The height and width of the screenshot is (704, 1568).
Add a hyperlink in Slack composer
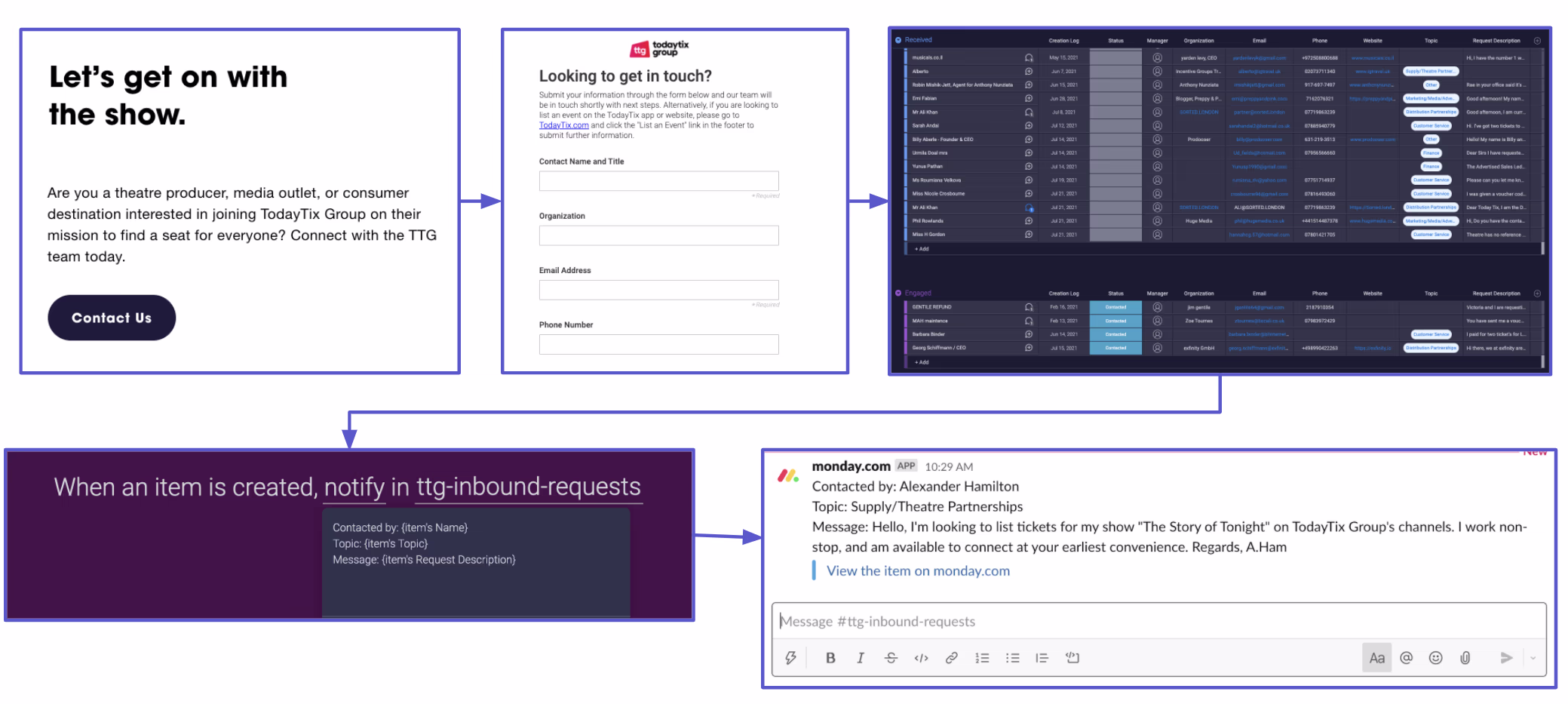tap(952, 658)
